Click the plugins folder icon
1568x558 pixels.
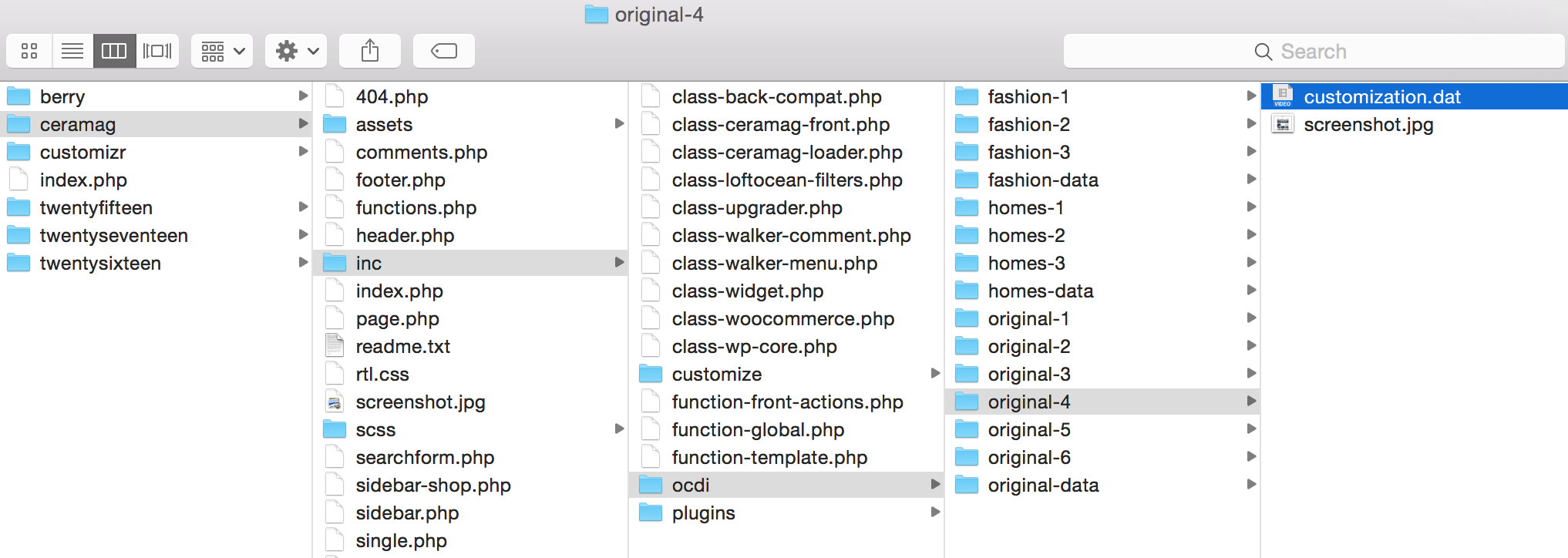pyautogui.click(x=651, y=513)
